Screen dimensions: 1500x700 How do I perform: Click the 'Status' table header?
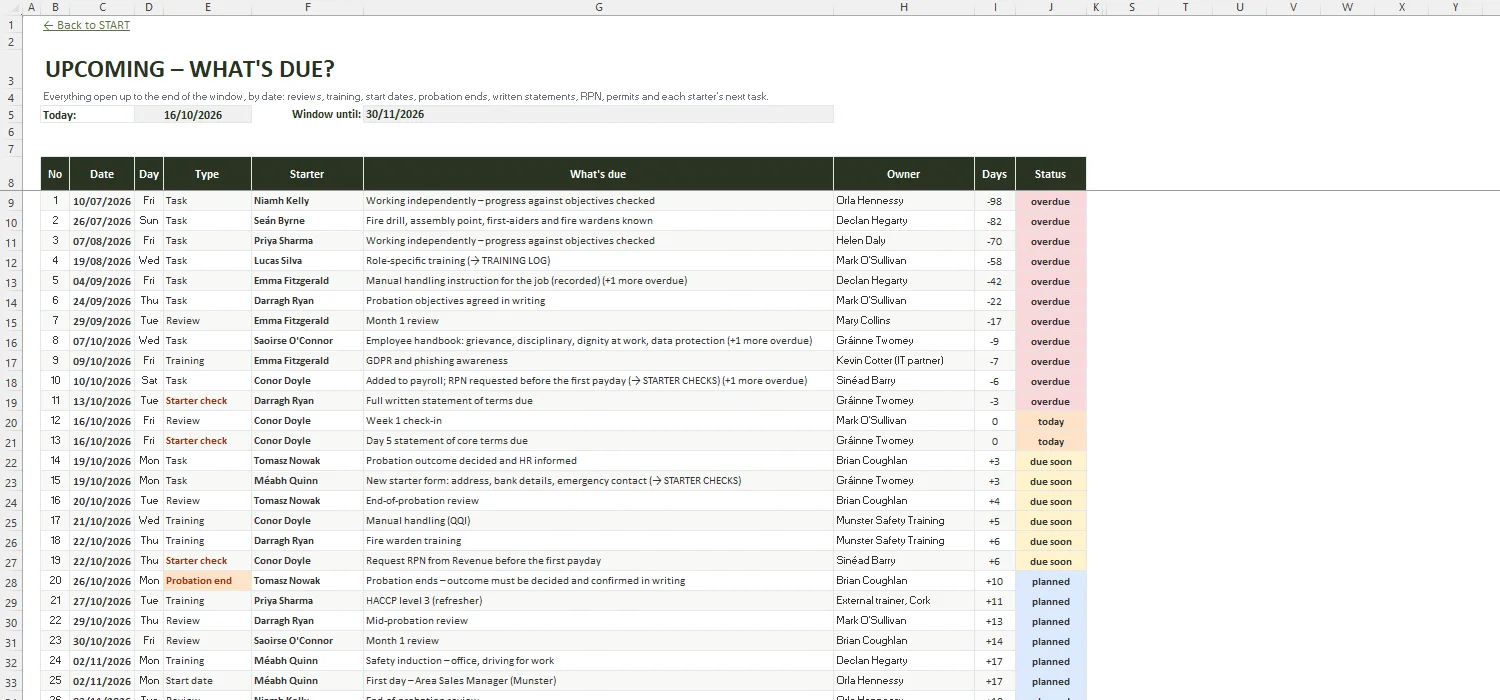1050,174
